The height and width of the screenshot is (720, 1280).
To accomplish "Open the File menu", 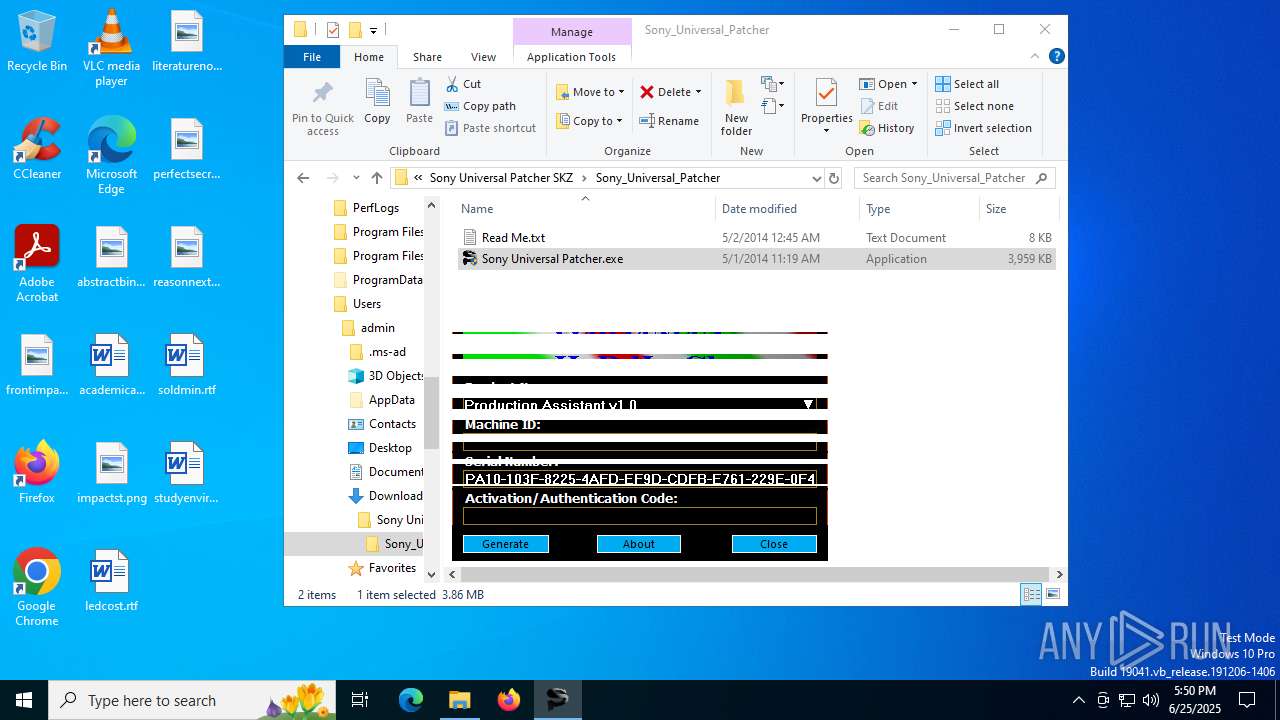I will [312, 57].
